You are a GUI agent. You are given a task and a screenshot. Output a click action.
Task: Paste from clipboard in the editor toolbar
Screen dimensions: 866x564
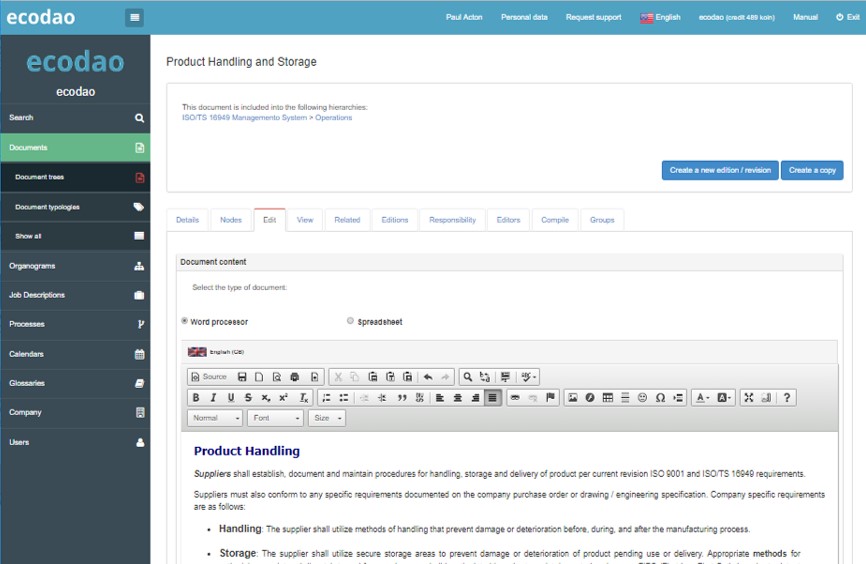[373, 377]
